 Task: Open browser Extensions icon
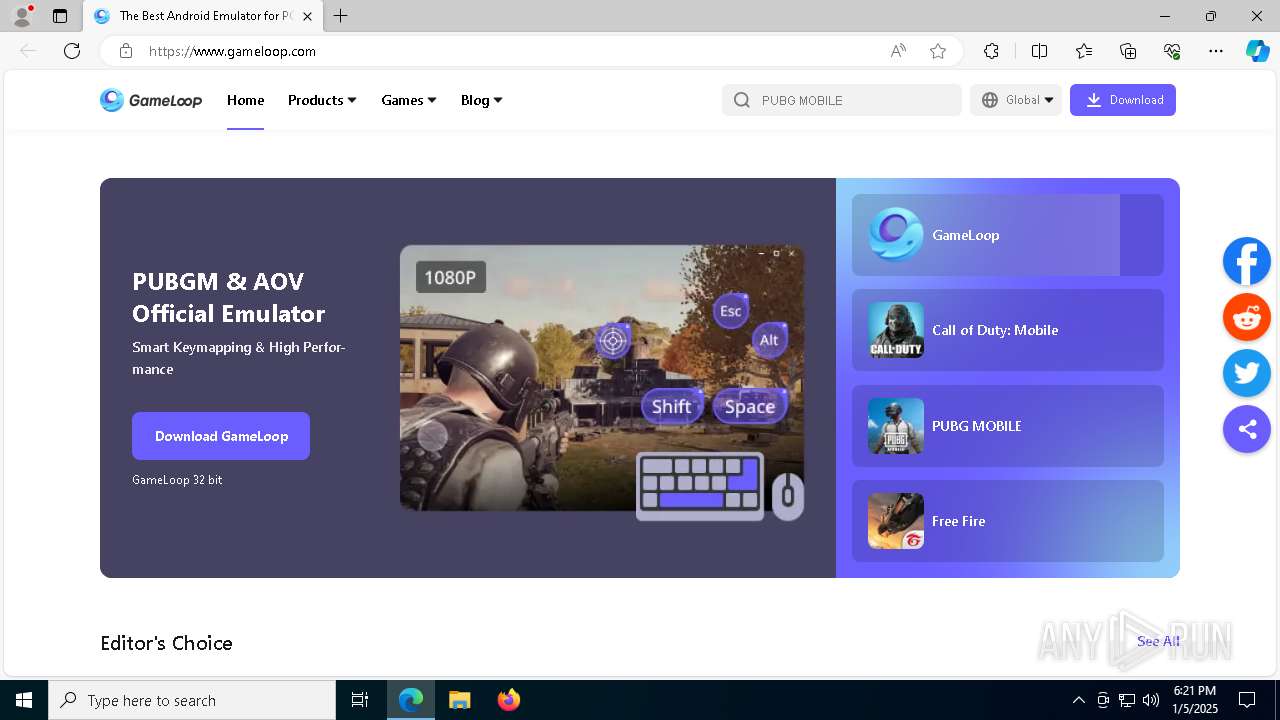[991, 51]
